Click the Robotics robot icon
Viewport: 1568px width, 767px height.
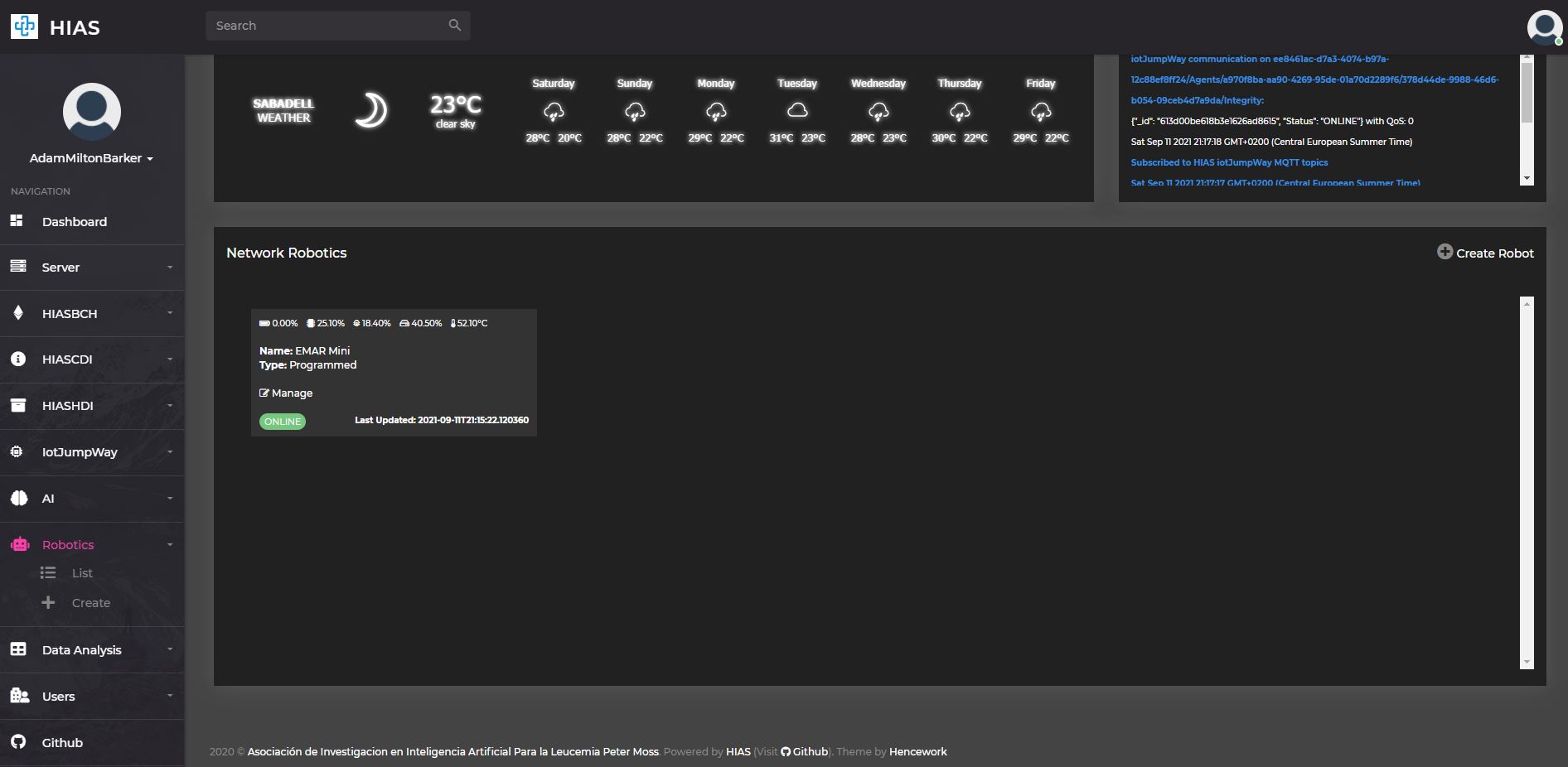20,544
